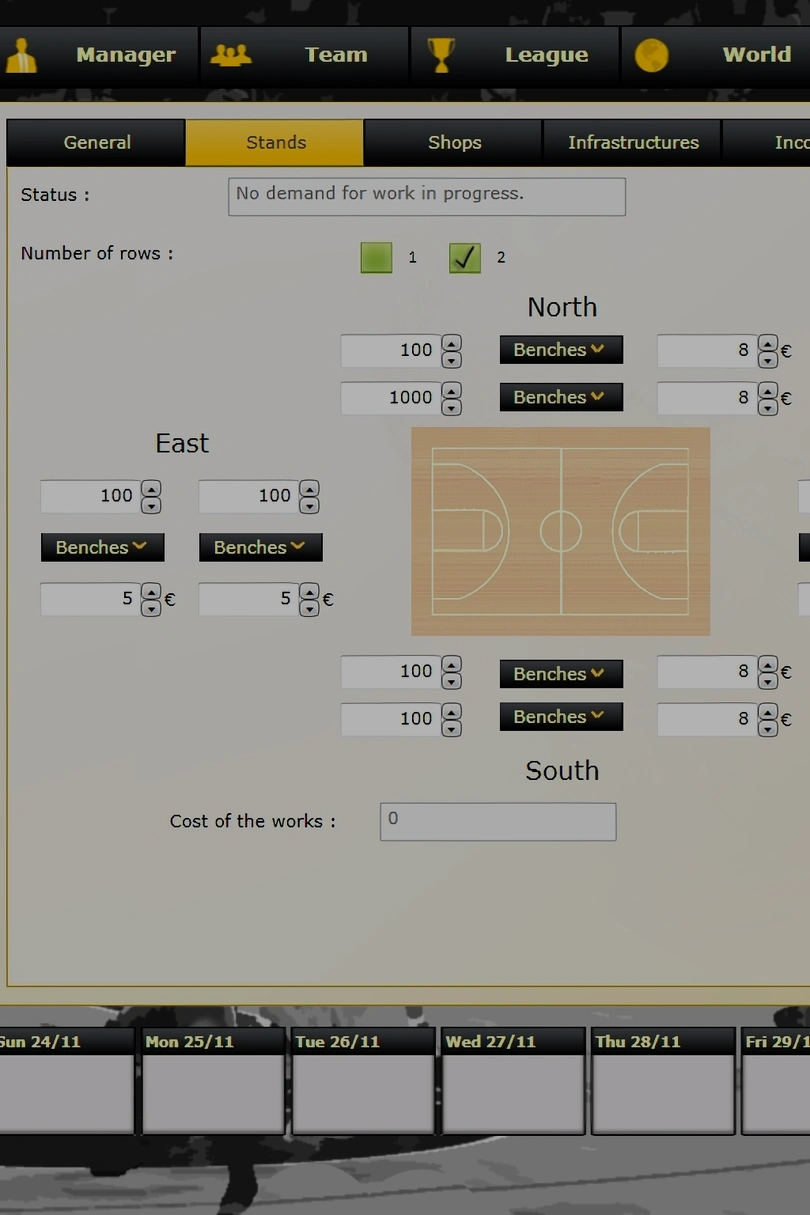This screenshot has width=810, height=1215.
Task: Click the basketball court image
Action: coord(560,531)
